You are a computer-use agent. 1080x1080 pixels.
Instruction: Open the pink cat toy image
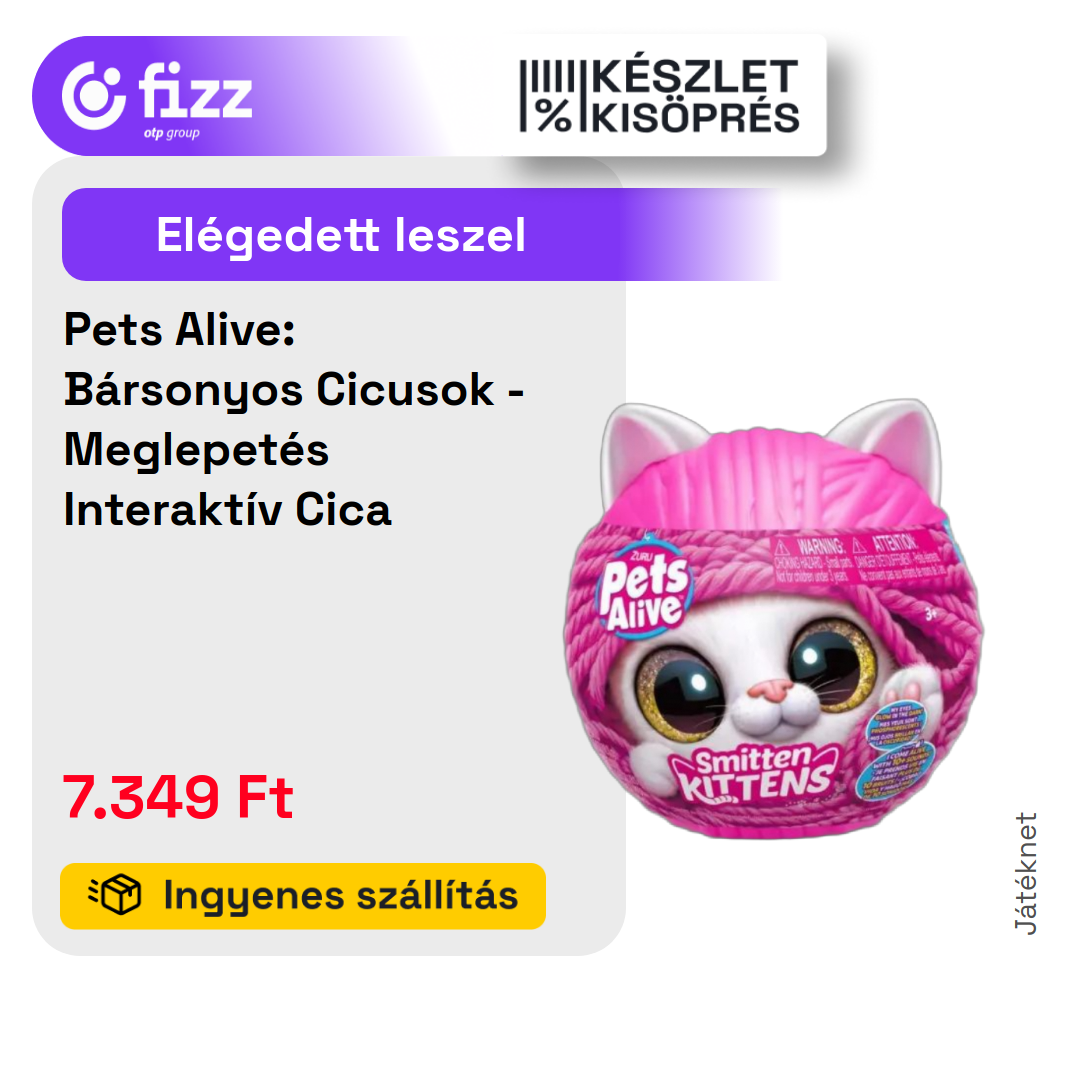pyautogui.click(x=773, y=617)
